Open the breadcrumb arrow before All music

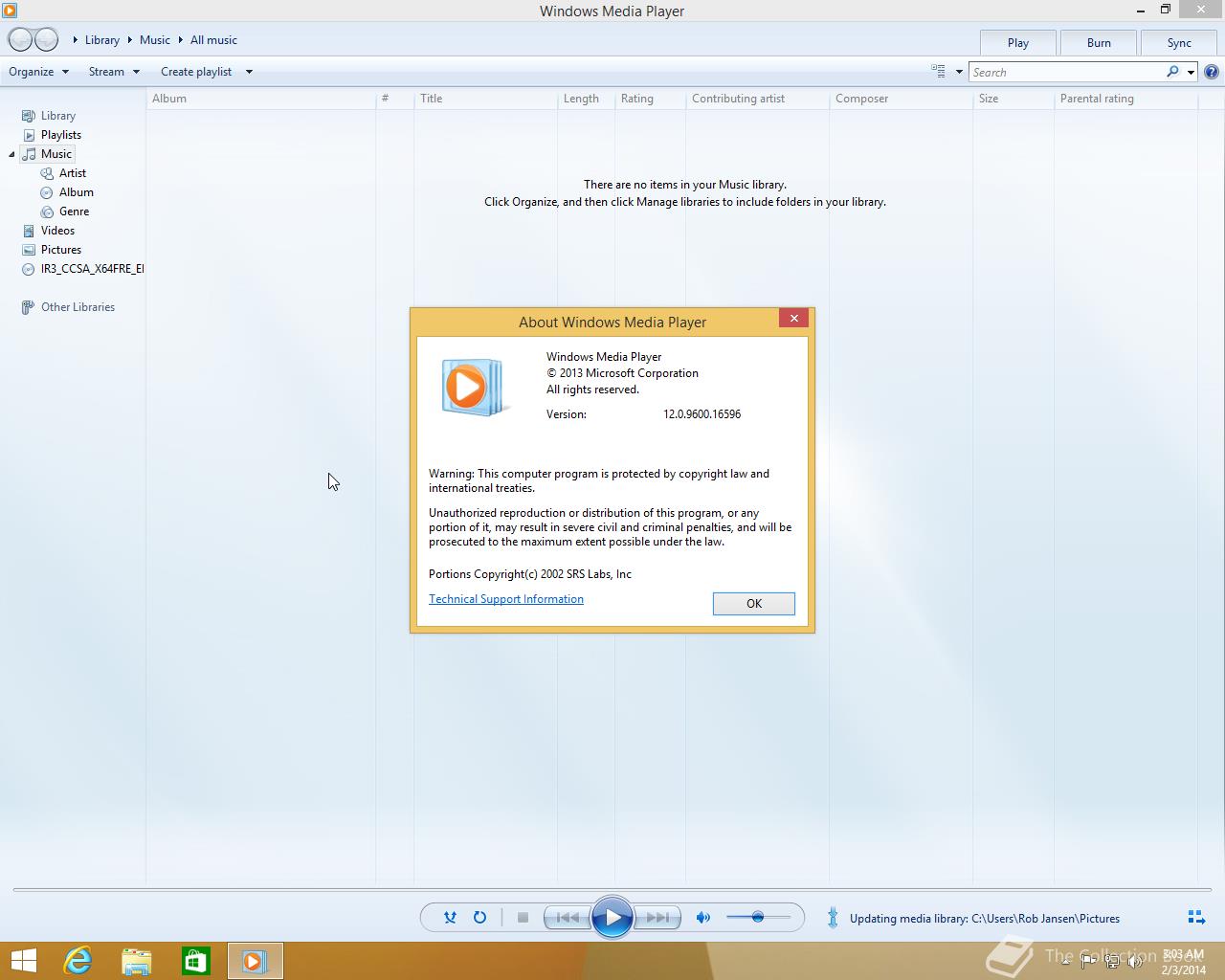[180, 40]
